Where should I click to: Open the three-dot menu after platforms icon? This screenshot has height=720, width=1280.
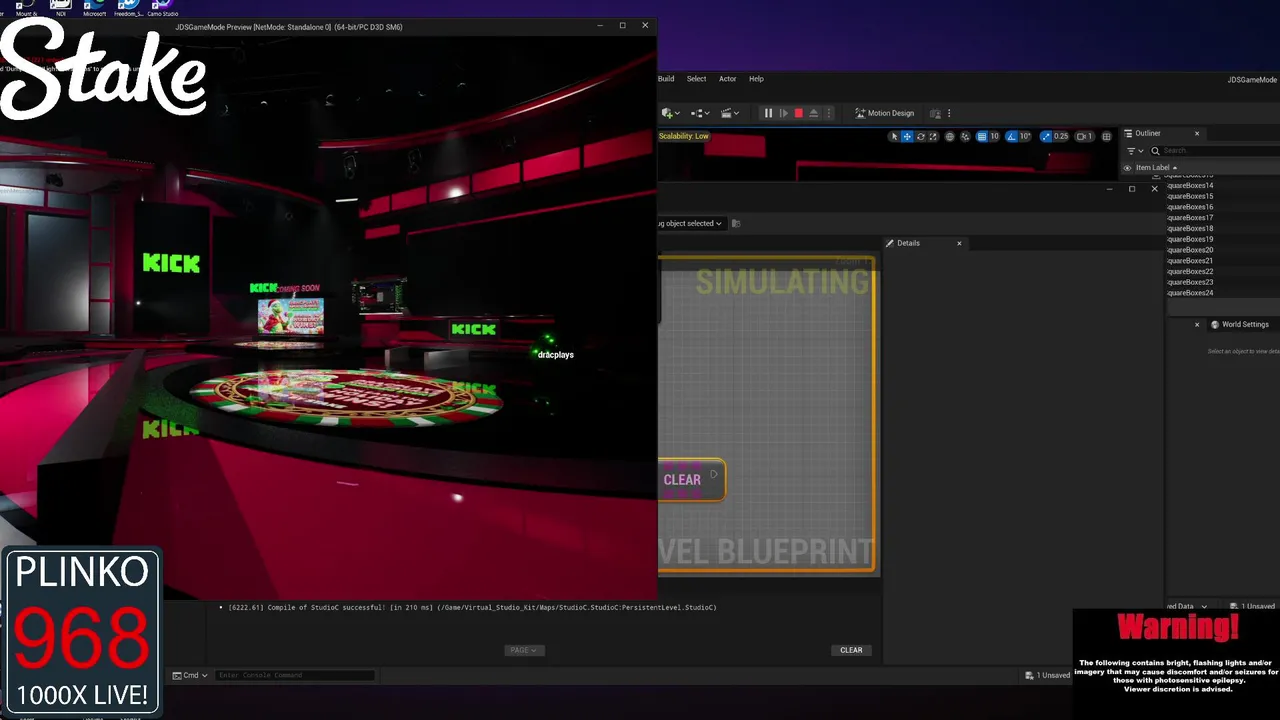949,113
